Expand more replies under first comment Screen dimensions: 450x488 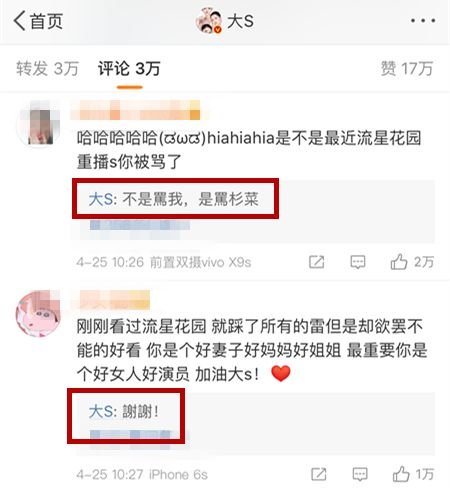140,225
